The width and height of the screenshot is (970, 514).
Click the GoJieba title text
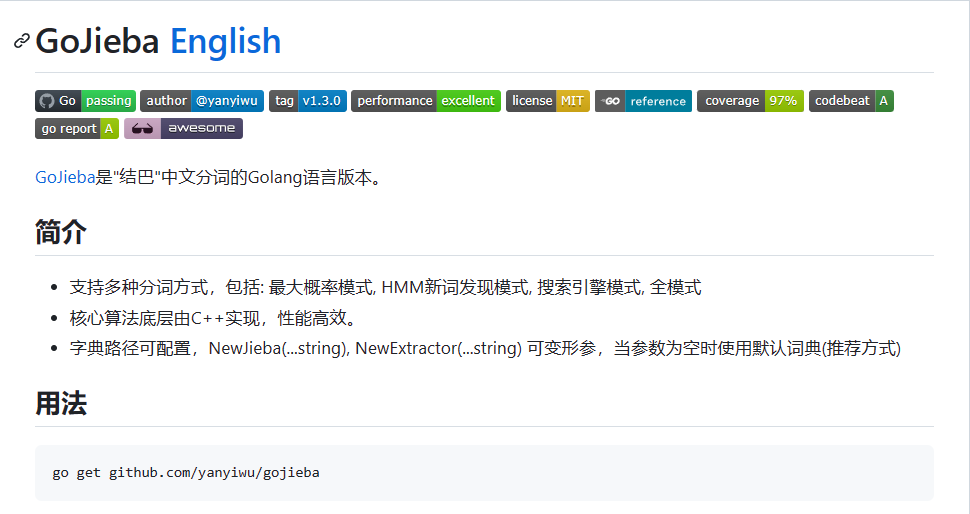coord(97,41)
